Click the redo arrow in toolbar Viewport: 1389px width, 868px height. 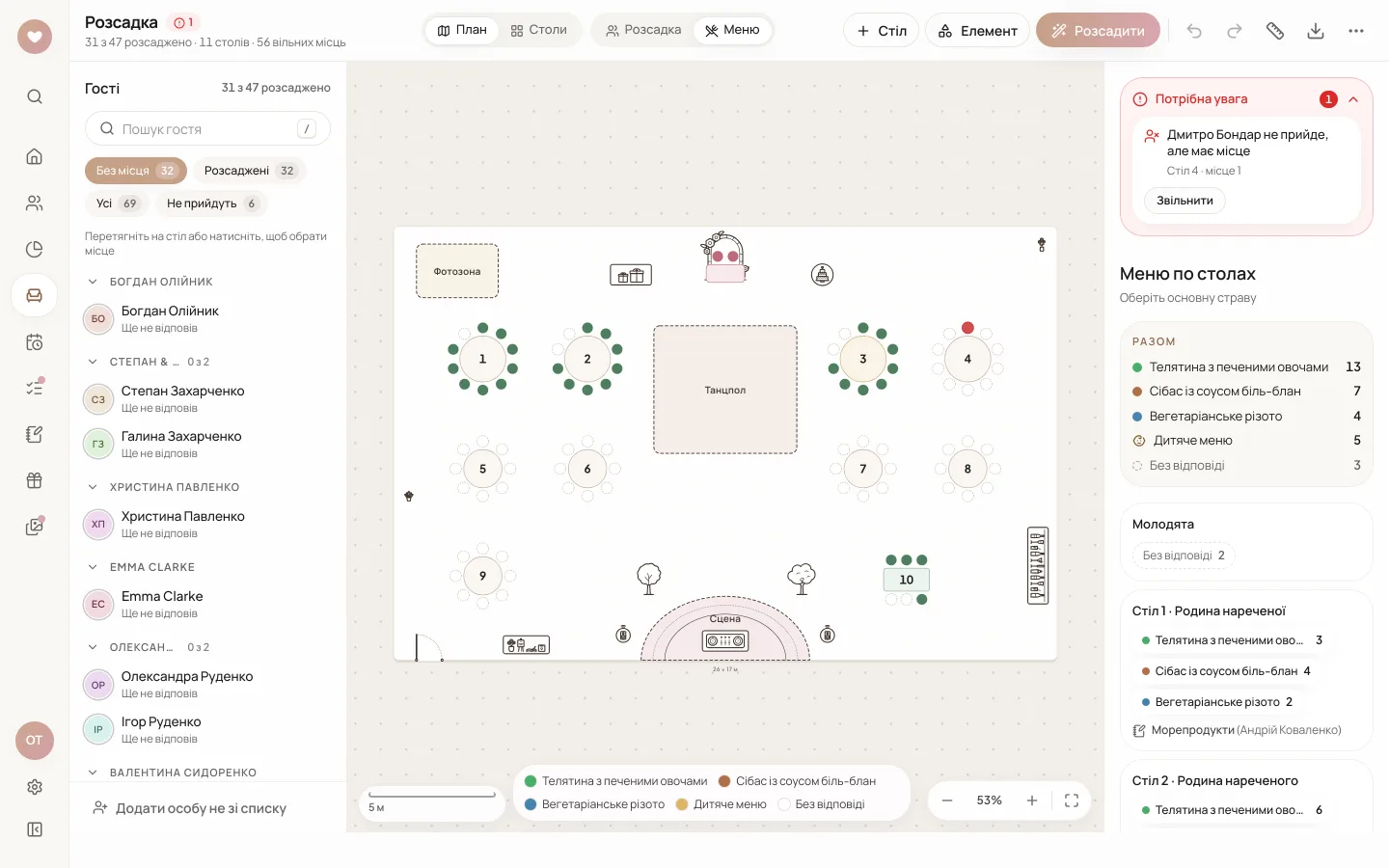tap(1235, 31)
